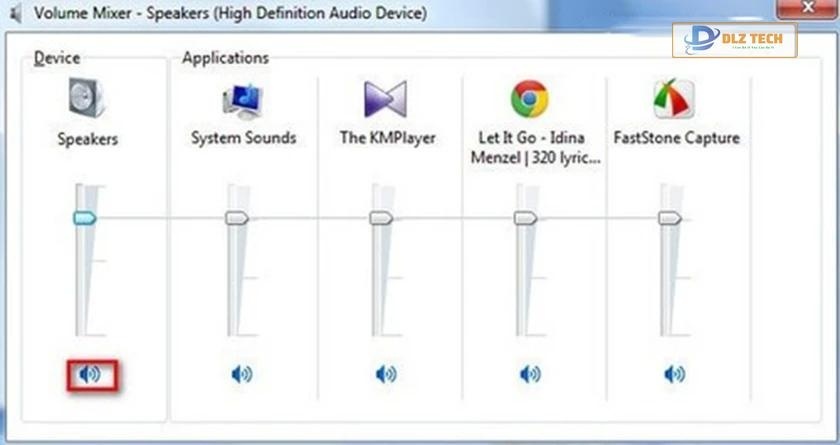Open the Speakers device name dropdown

pyautogui.click(x=87, y=139)
